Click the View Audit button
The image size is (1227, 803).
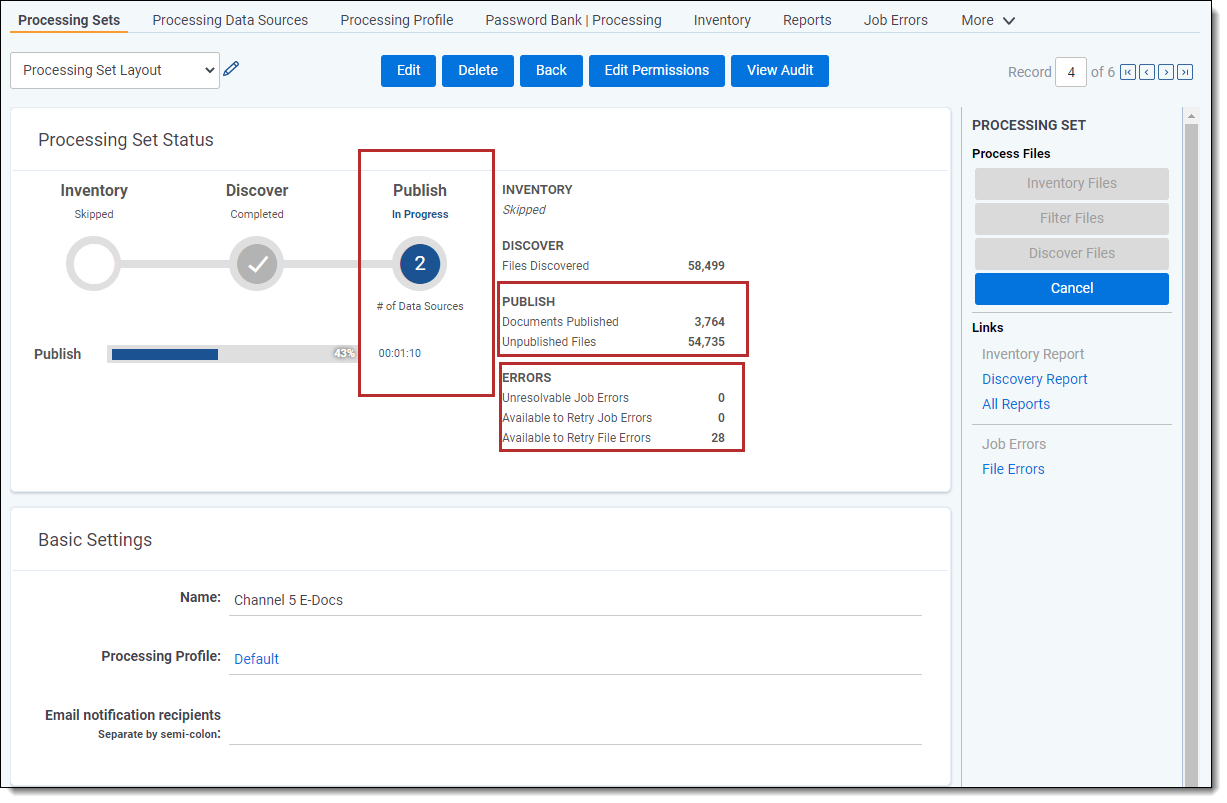(x=780, y=70)
